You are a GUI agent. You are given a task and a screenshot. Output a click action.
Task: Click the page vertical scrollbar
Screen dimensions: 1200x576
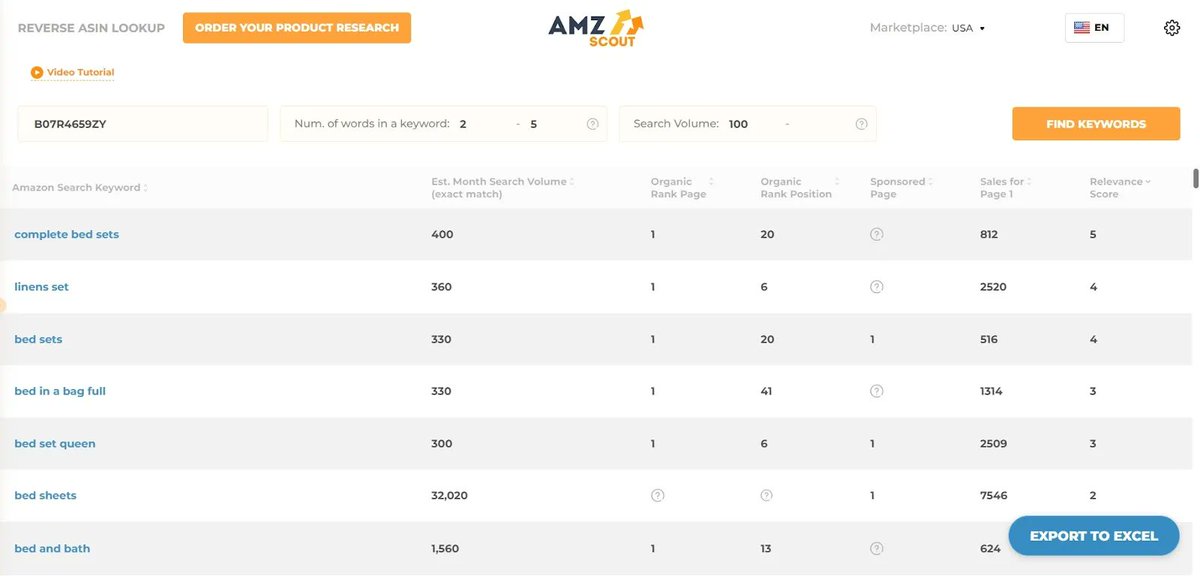tap(1195, 178)
